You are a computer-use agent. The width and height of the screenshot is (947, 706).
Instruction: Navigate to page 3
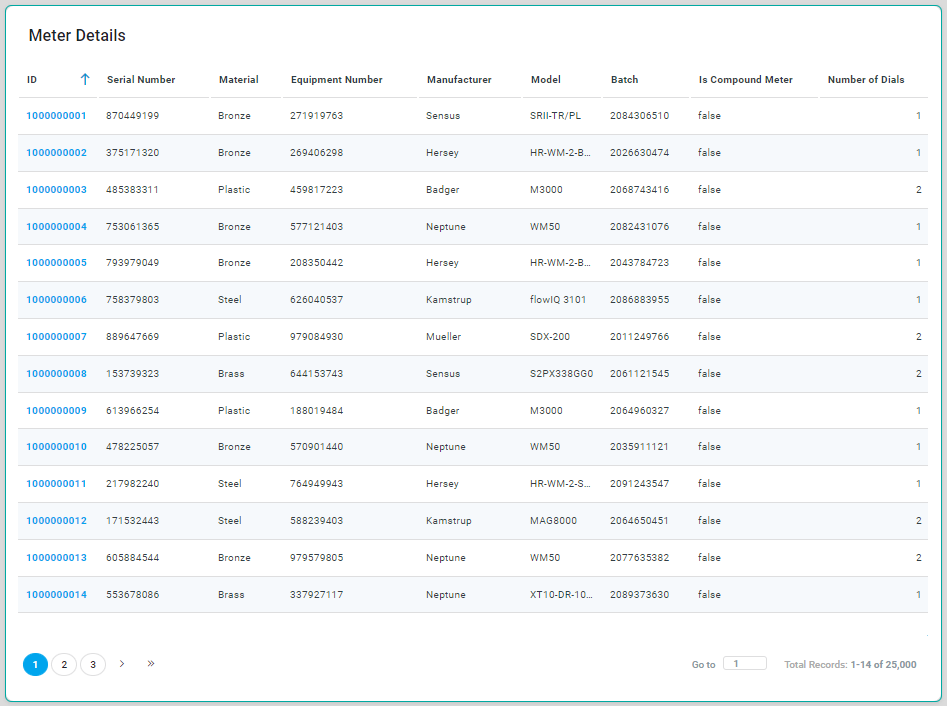pos(93,664)
